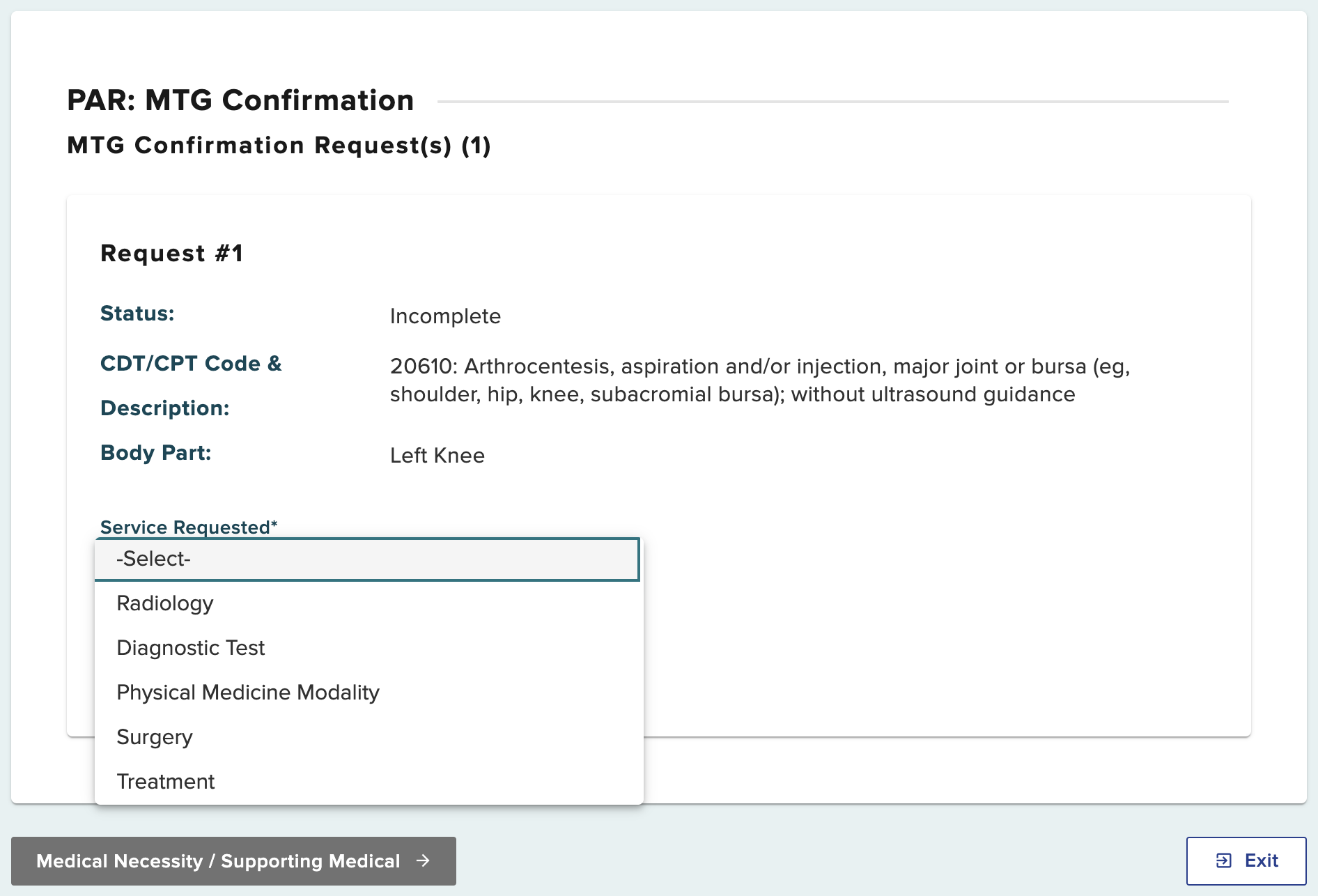The width and height of the screenshot is (1318, 896).
Task: Click the right-arrow icon on Medical Necessity button
Action: [424, 861]
